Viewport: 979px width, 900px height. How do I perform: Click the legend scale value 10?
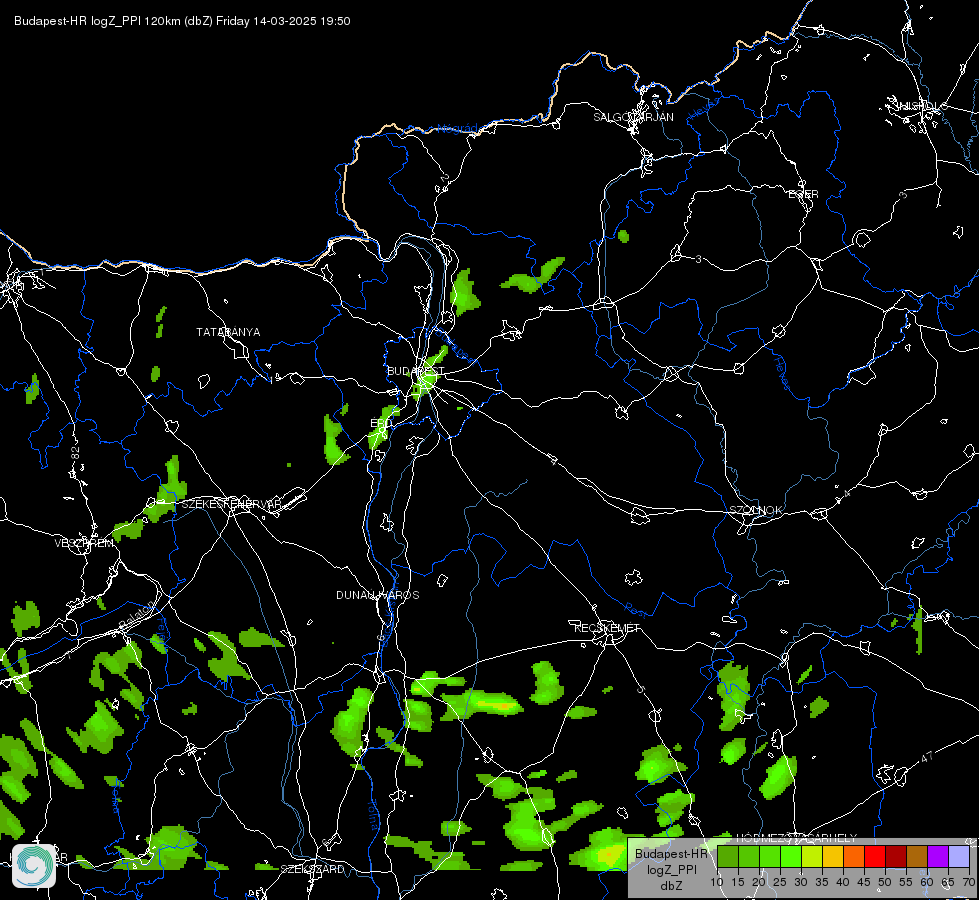click(717, 882)
